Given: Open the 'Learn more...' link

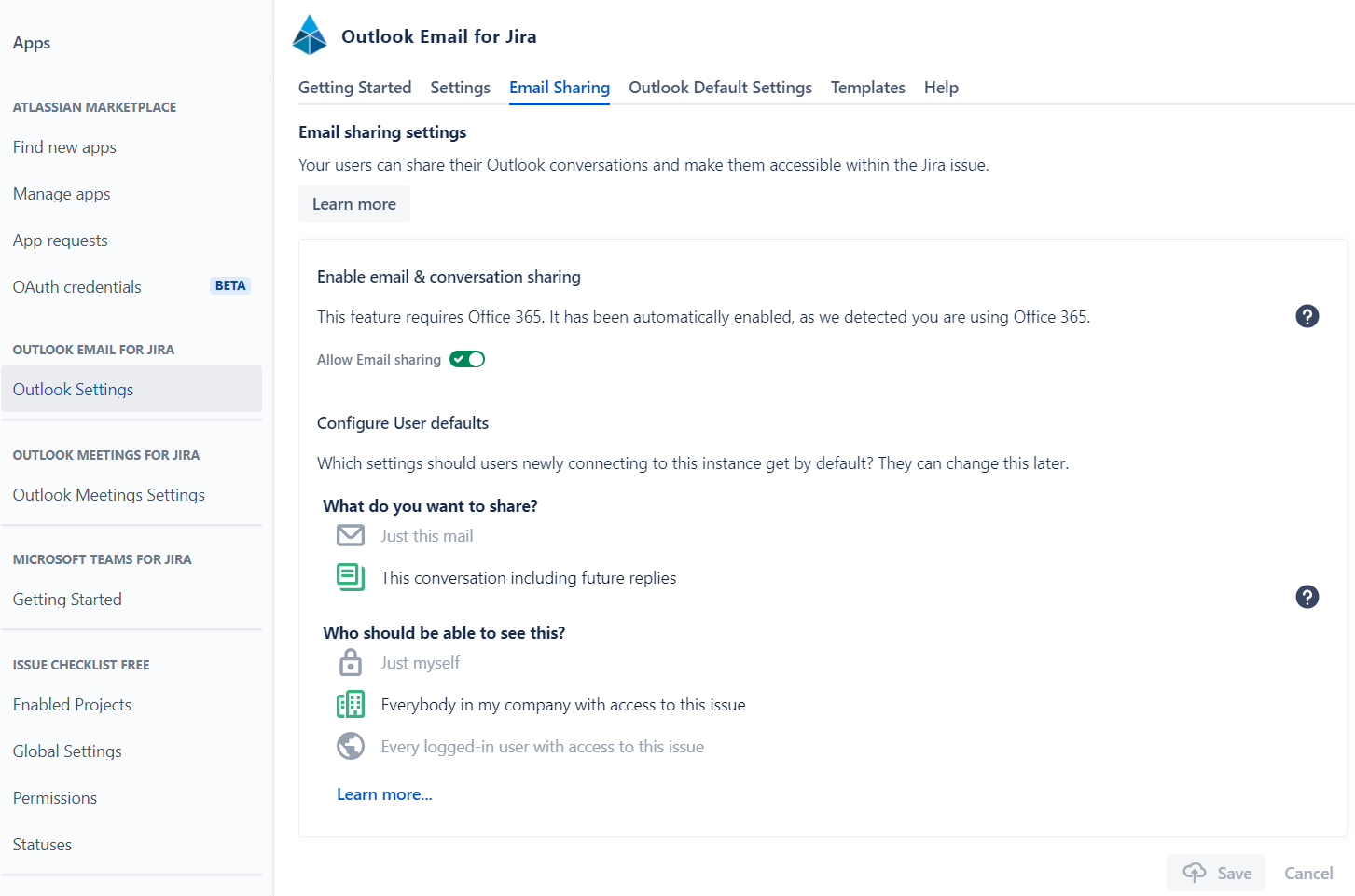Looking at the screenshot, I should 384,793.
